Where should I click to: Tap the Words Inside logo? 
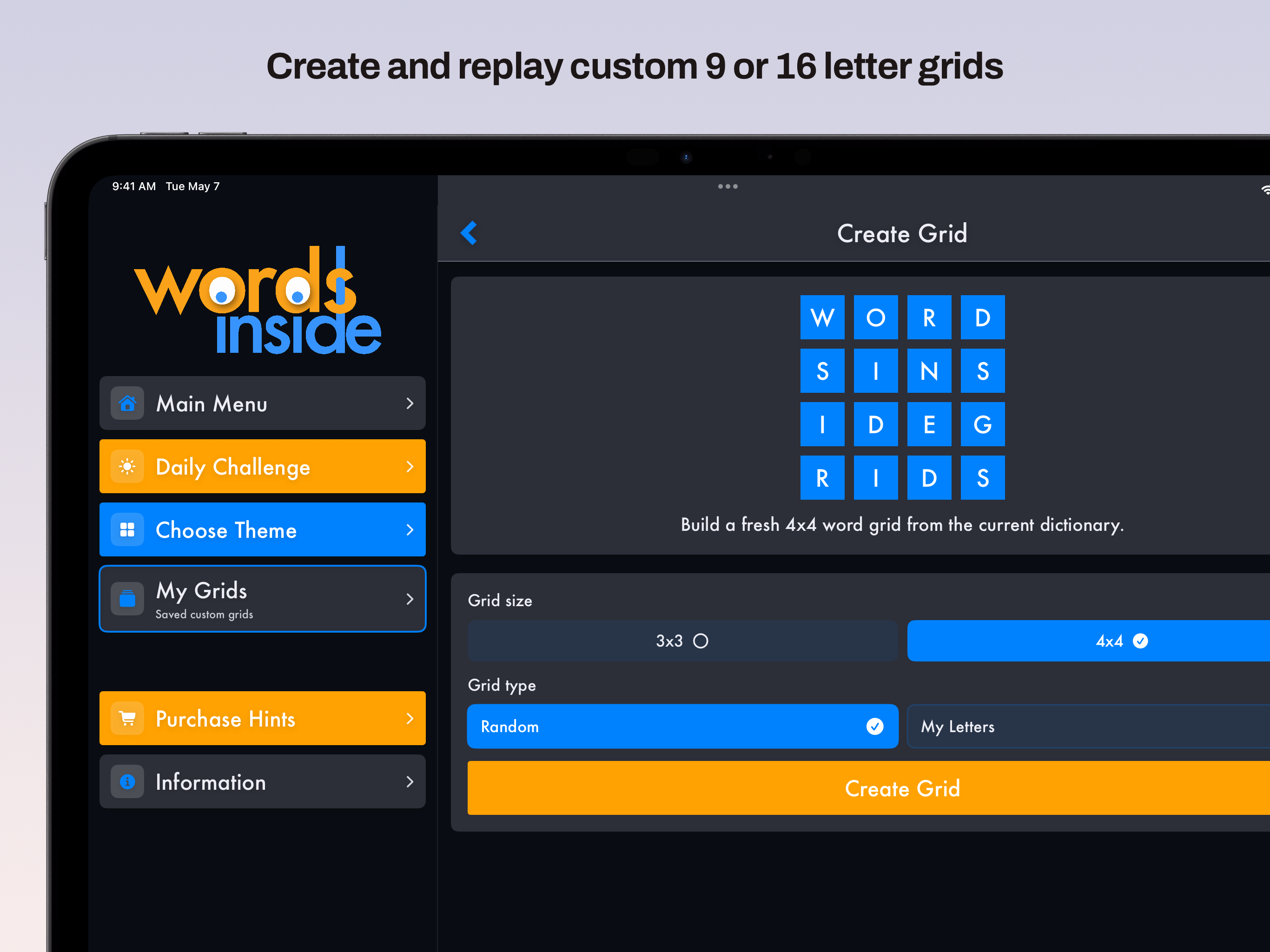tap(258, 300)
